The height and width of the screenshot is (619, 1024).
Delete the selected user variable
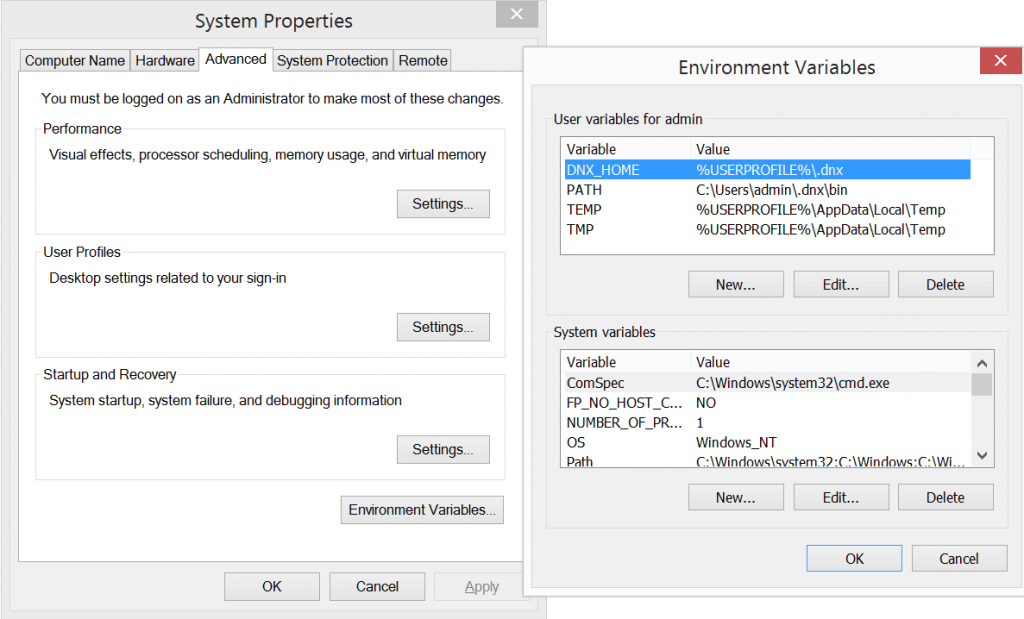tap(945, 285)
